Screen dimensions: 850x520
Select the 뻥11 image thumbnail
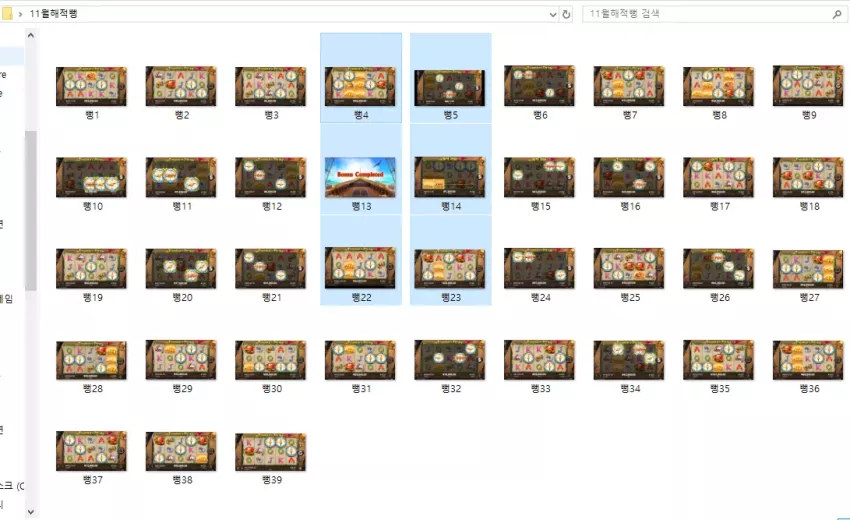[x=181, y=177]
